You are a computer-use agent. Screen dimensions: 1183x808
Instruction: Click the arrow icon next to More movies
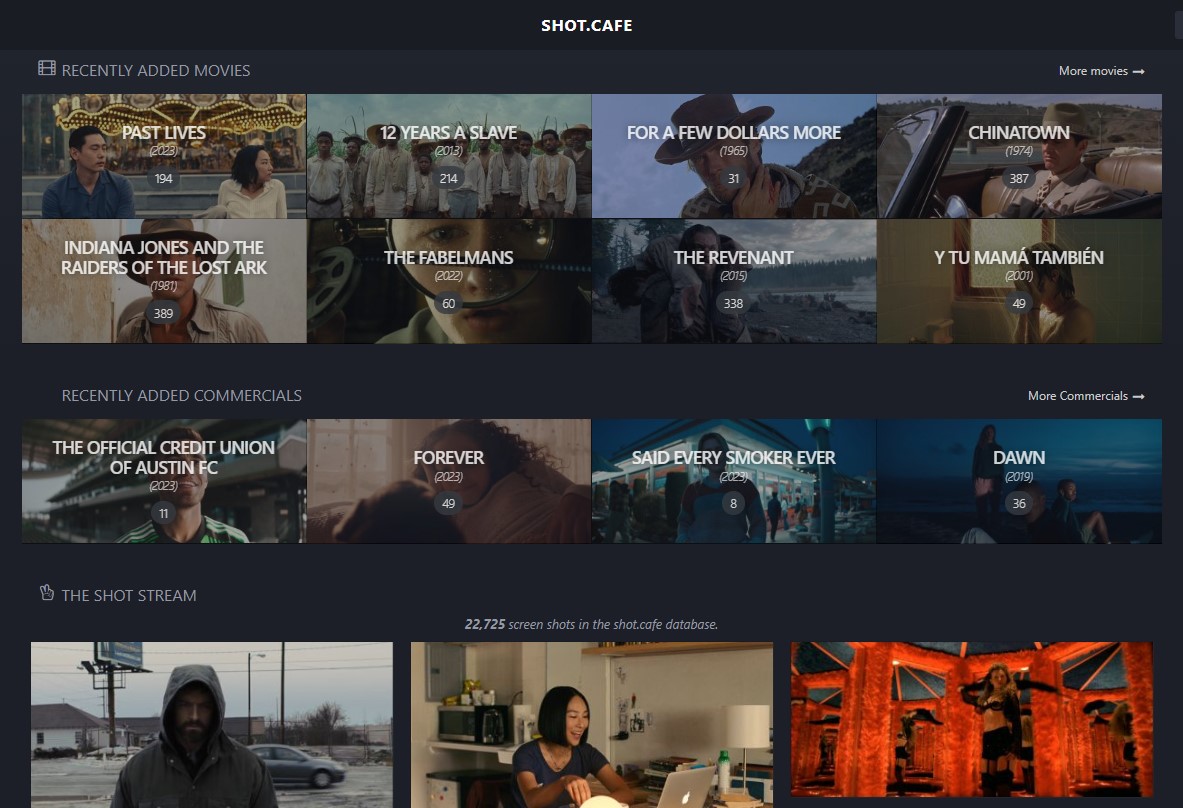1138,72
